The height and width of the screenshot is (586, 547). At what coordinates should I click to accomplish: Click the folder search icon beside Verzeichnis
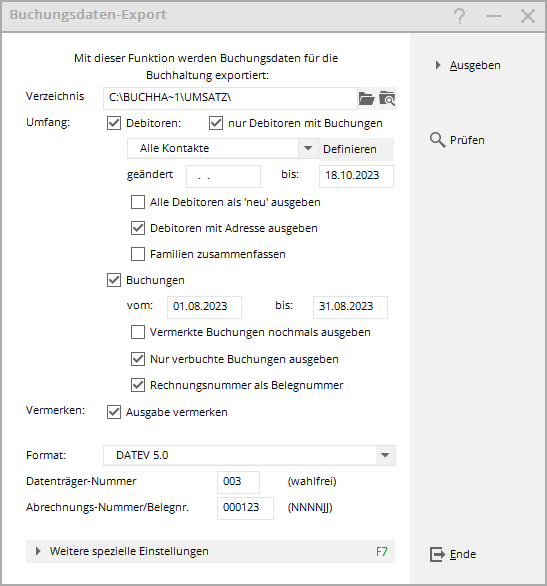coord(387,99)
